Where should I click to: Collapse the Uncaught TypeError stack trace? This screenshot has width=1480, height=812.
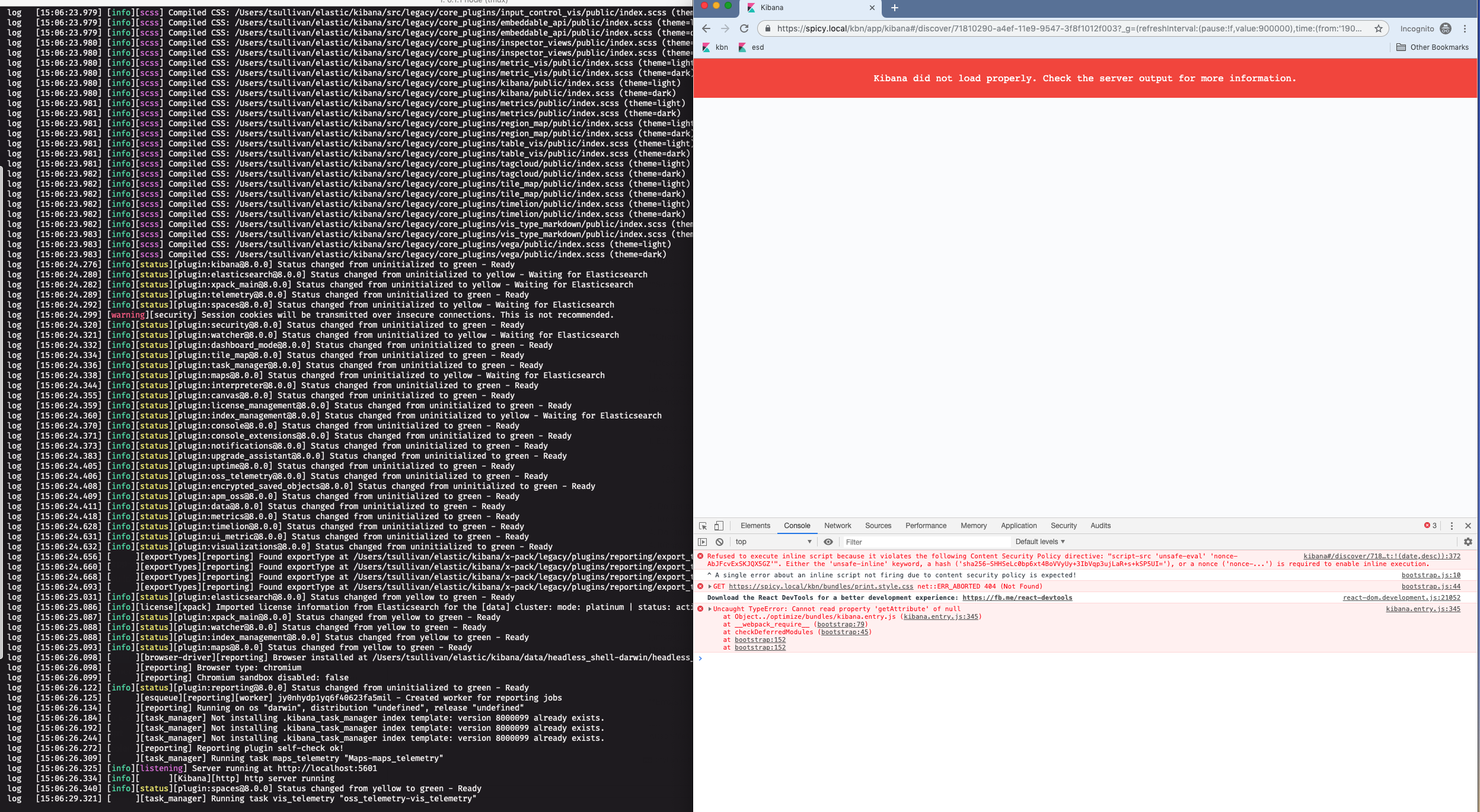pyautogui.click(x=710, y=609)
